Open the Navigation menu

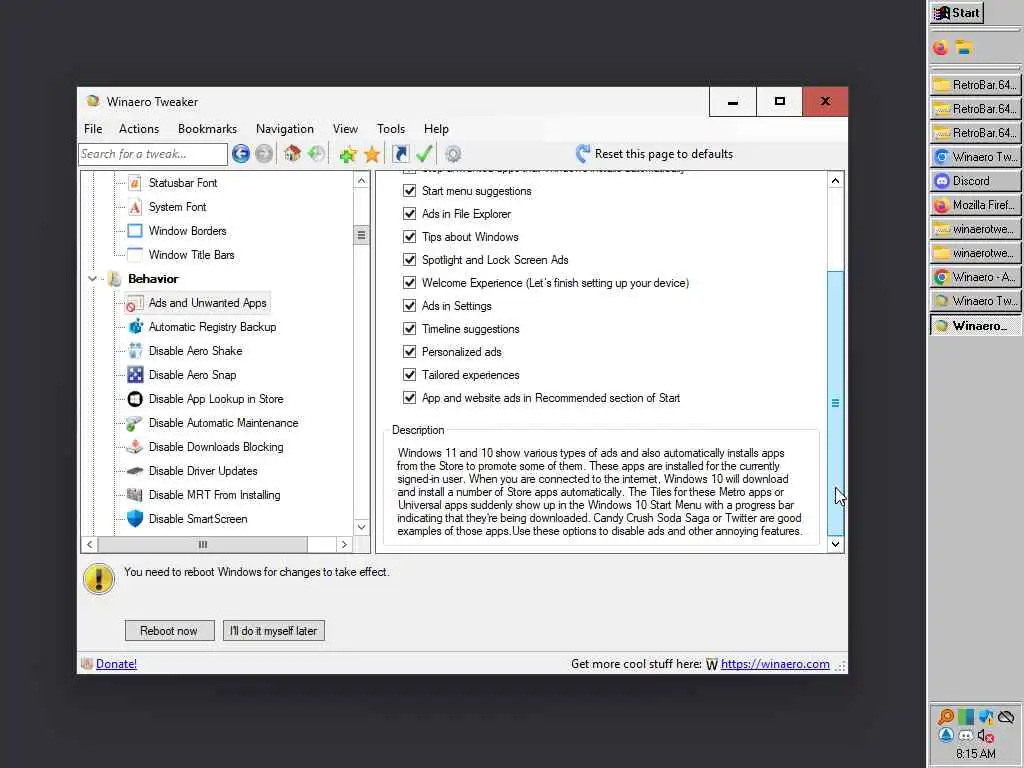pos(285,129)
